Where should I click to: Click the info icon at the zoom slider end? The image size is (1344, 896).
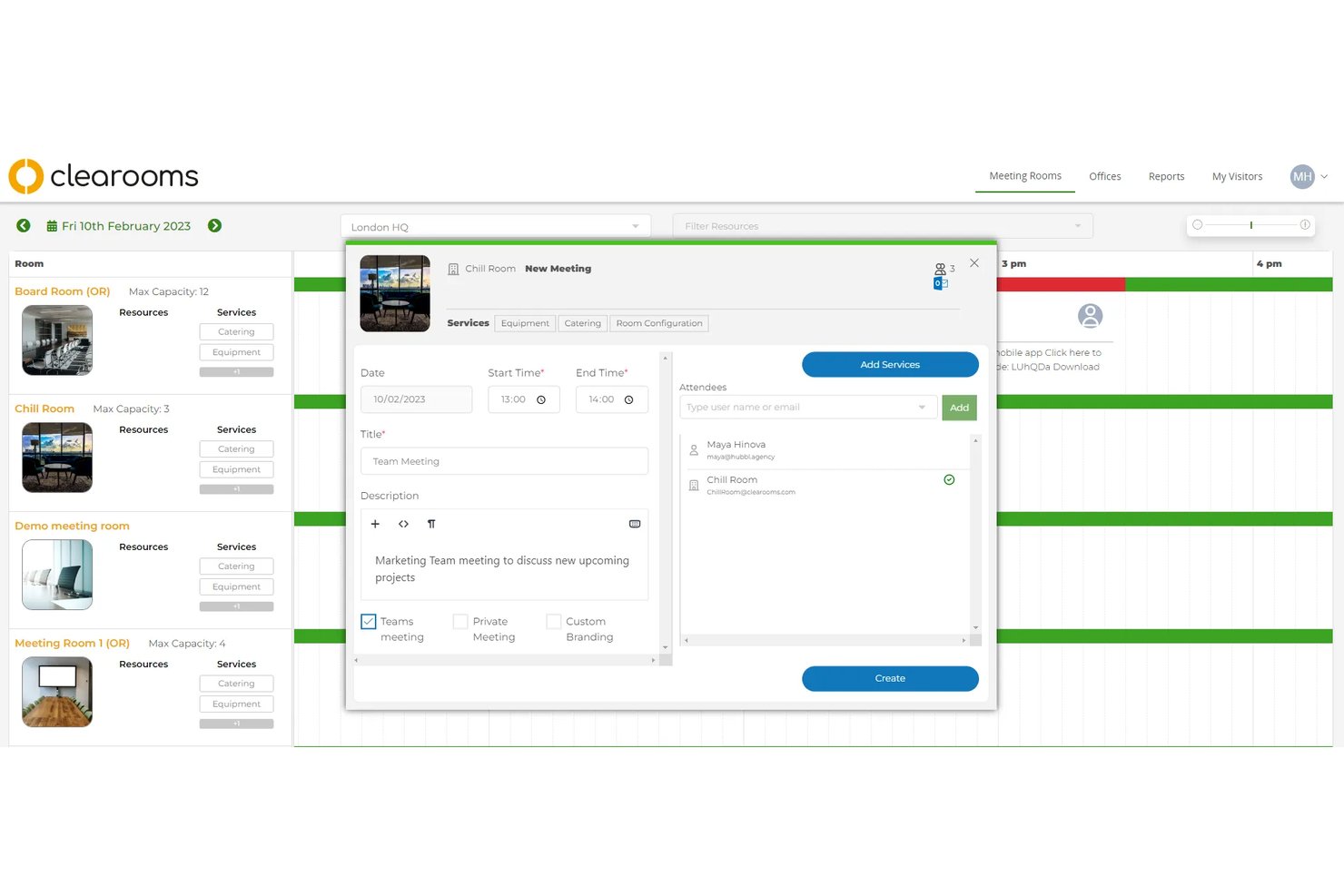[1305, 225]
